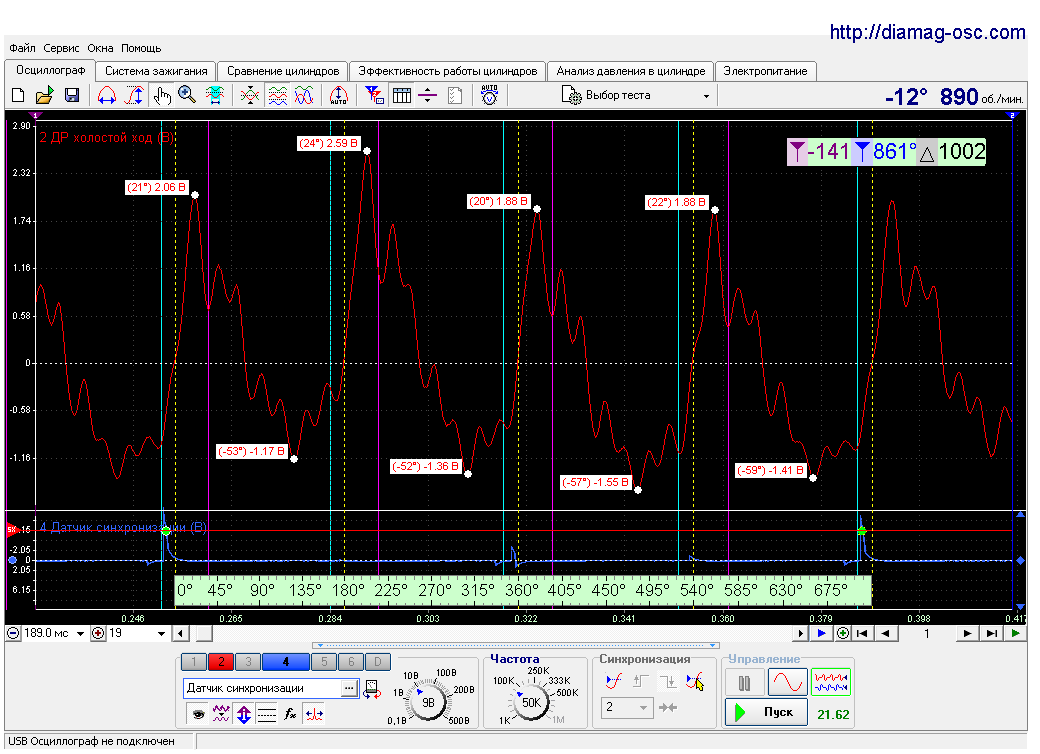Screen dimensions: 1040x754
Task: Click the crossed waveforms compress icon
Action: click(x=250, y=95)
